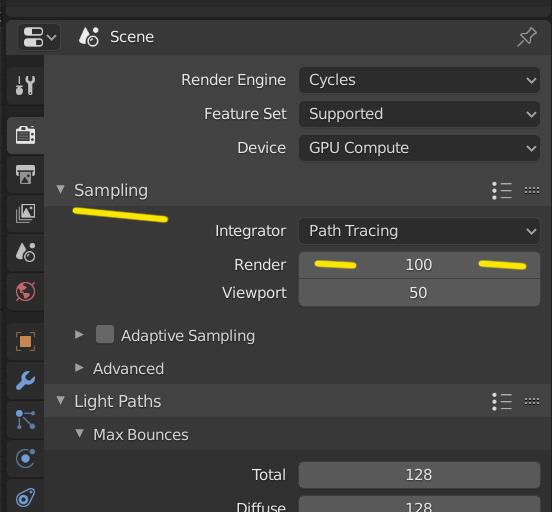Image resolution: width=552 pixels, height=512 pixels.
Task: Expand the Adaptive Sampling subpanel
Action: pyautogui.click(x=79, y=335)
